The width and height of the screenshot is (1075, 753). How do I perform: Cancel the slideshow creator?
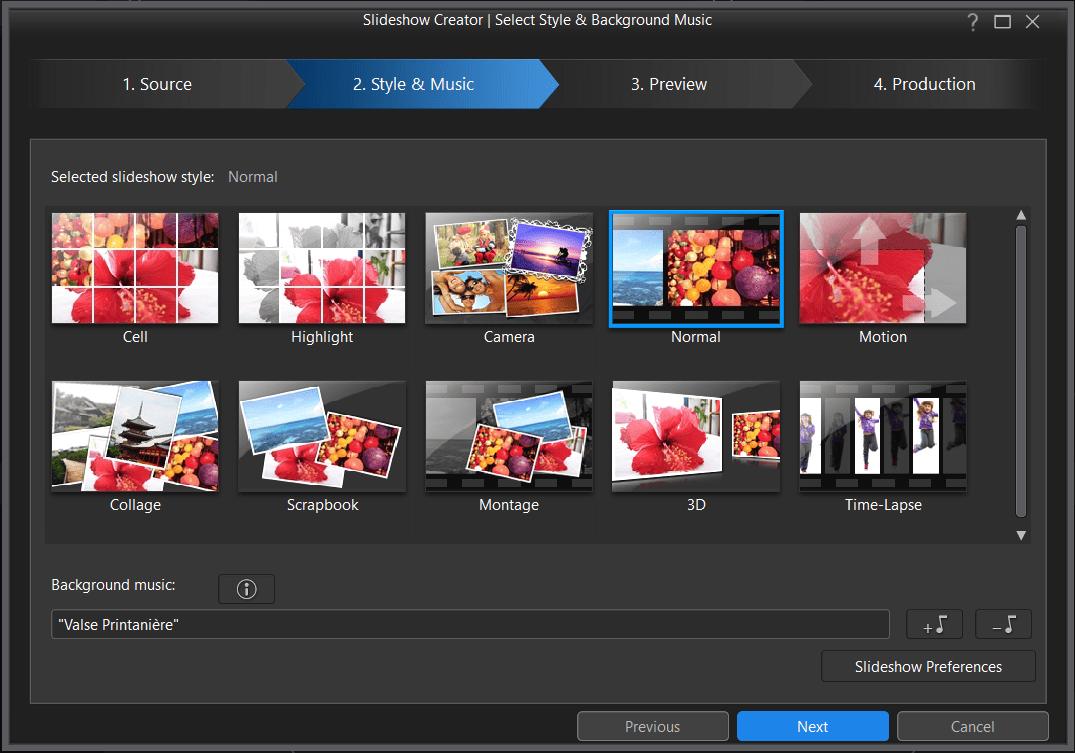click(972, 726)
